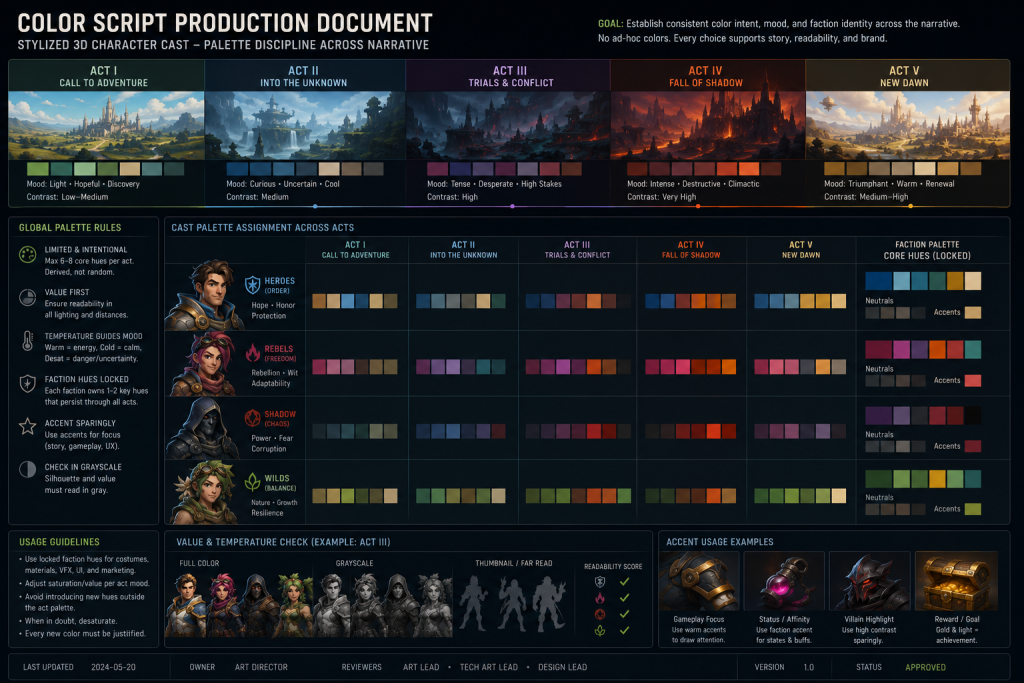Pick the Heroes Accents color swatch
Viewport: 1024px width, 683px height.
(973, 312)
